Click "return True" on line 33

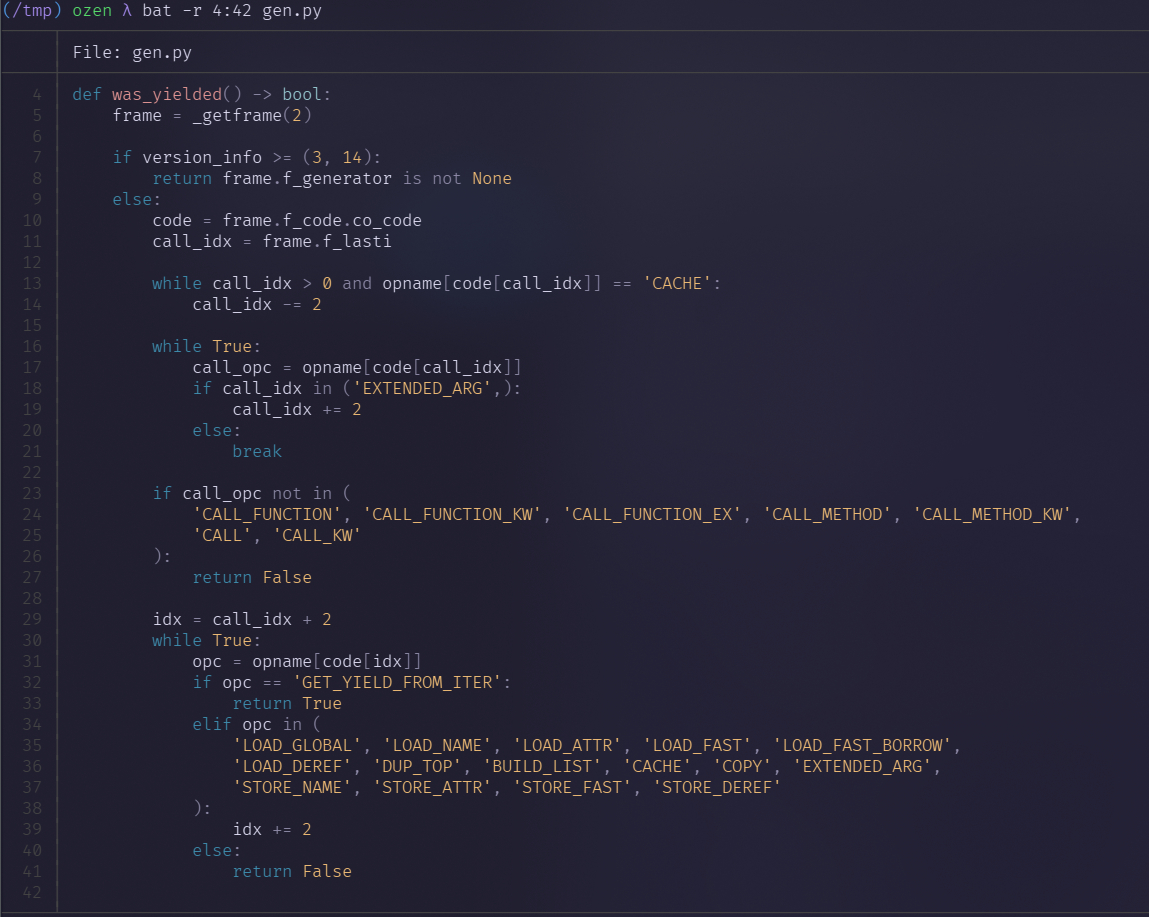(287, 703)
